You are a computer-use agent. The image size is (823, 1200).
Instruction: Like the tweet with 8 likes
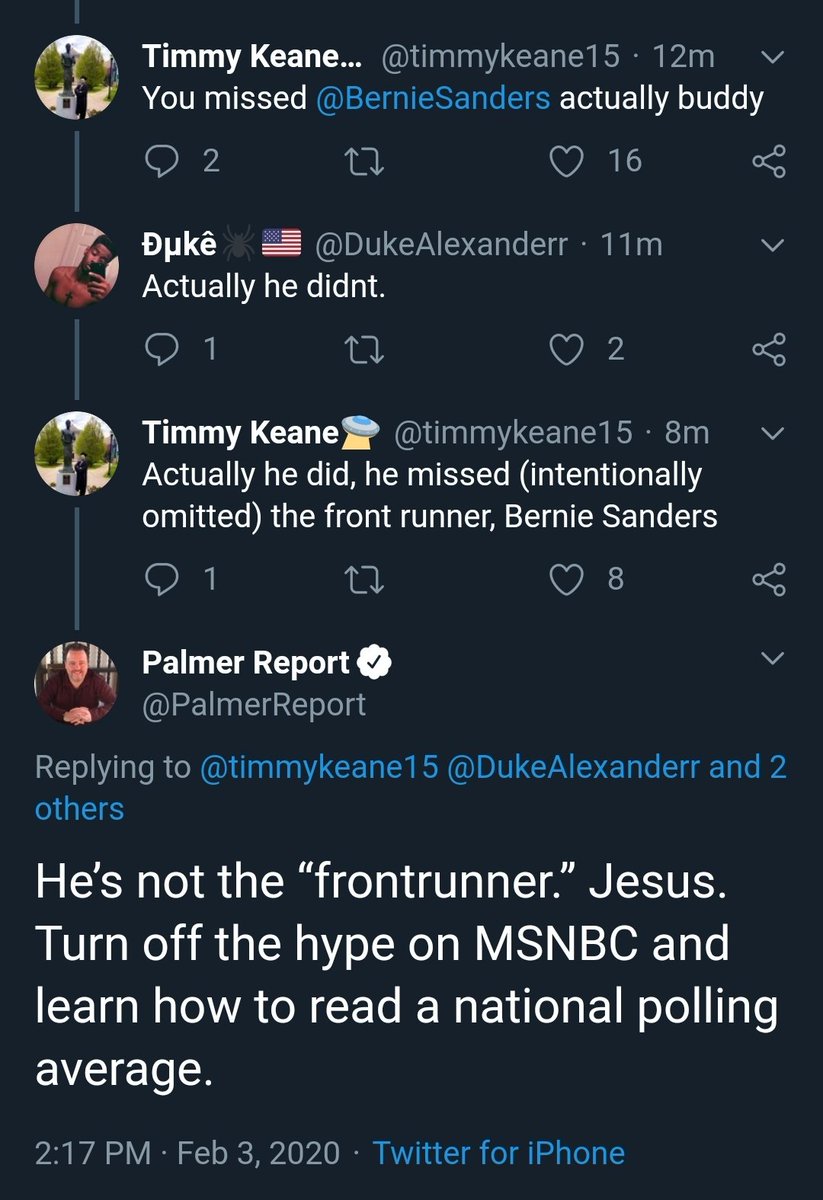pyautogui.click(x=567, y=578)
